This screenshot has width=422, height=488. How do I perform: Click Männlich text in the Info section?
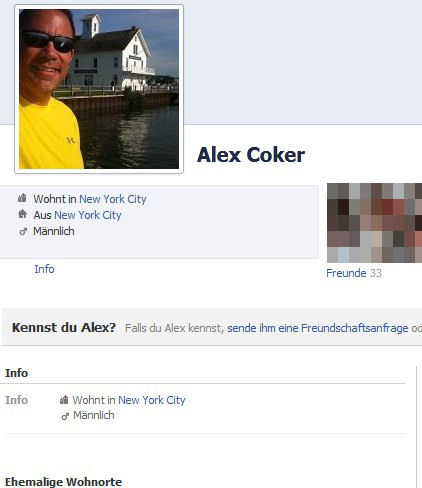coord(94,415)
